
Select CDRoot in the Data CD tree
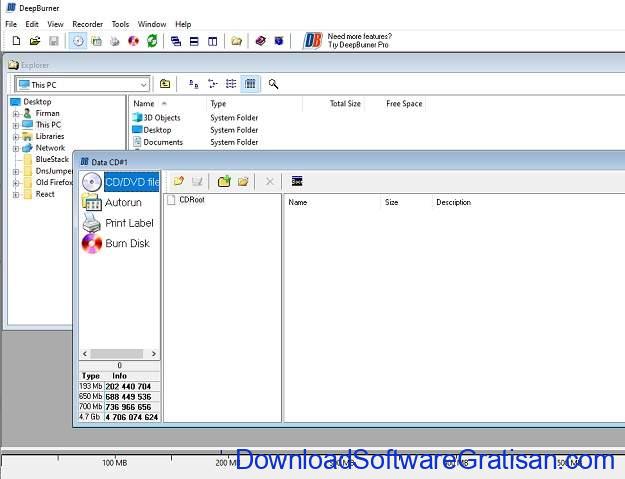click(x=192, y=200)
